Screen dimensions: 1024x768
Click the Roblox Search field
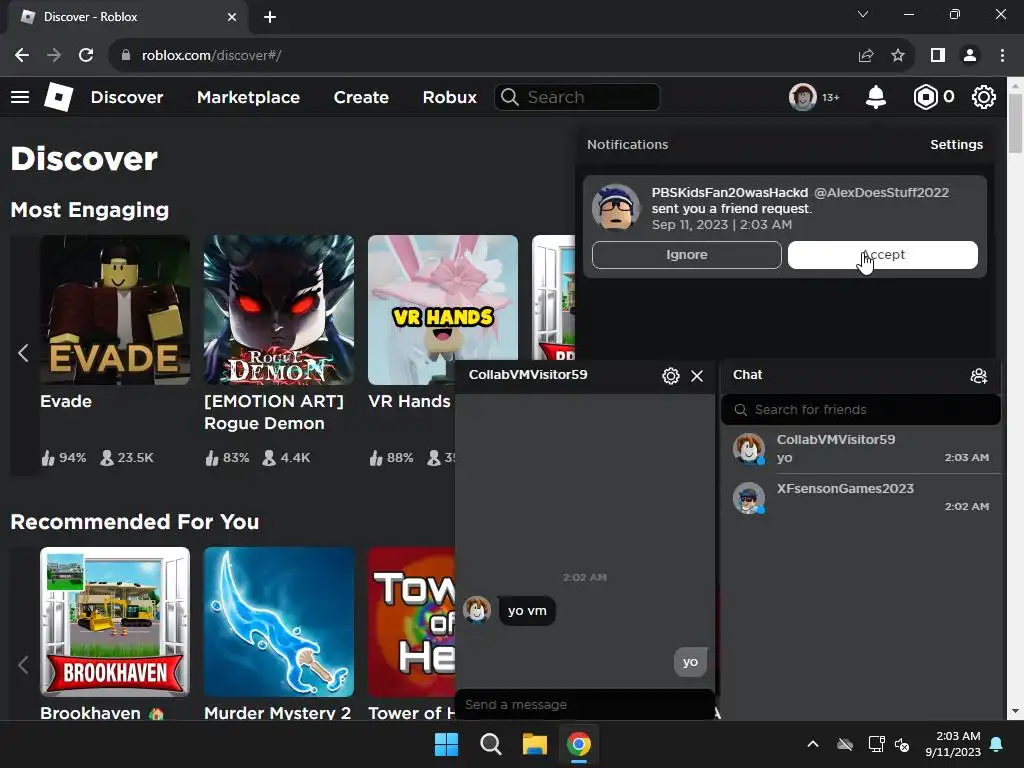(577, 97)
